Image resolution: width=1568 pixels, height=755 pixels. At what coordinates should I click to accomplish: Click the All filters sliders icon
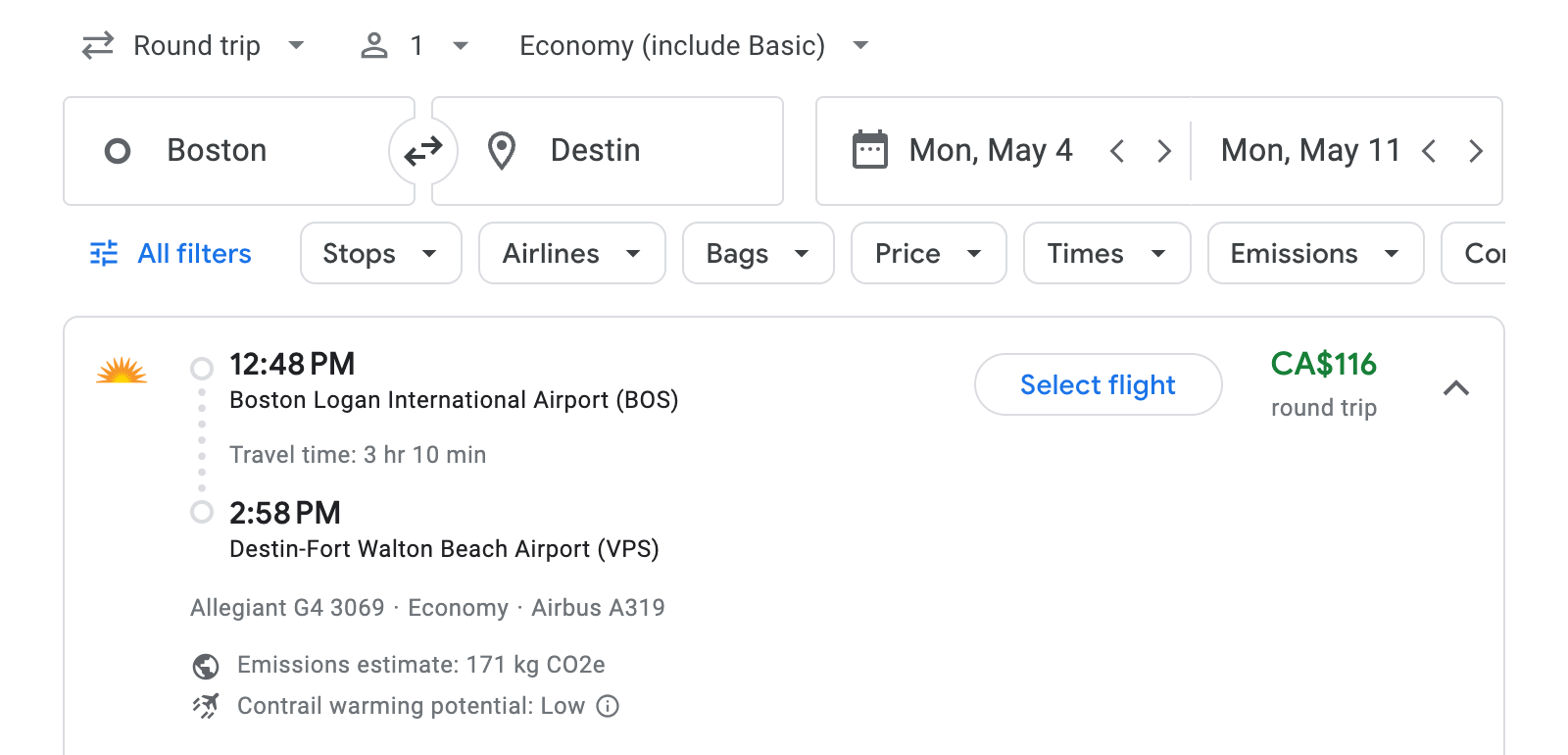pos(102,253)
